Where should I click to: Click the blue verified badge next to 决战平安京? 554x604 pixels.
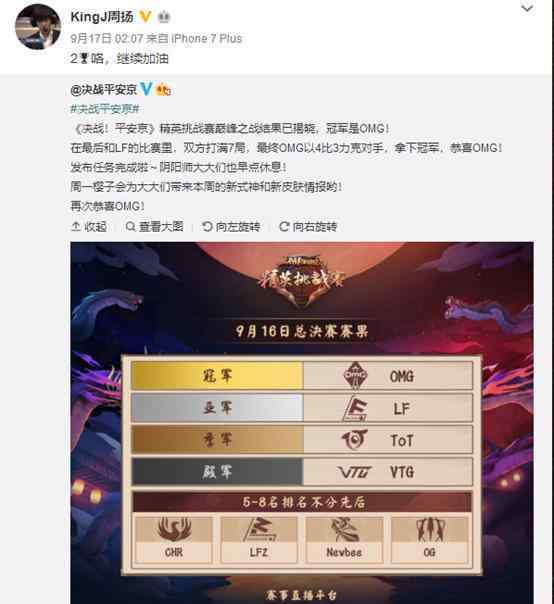coord(146,89)
